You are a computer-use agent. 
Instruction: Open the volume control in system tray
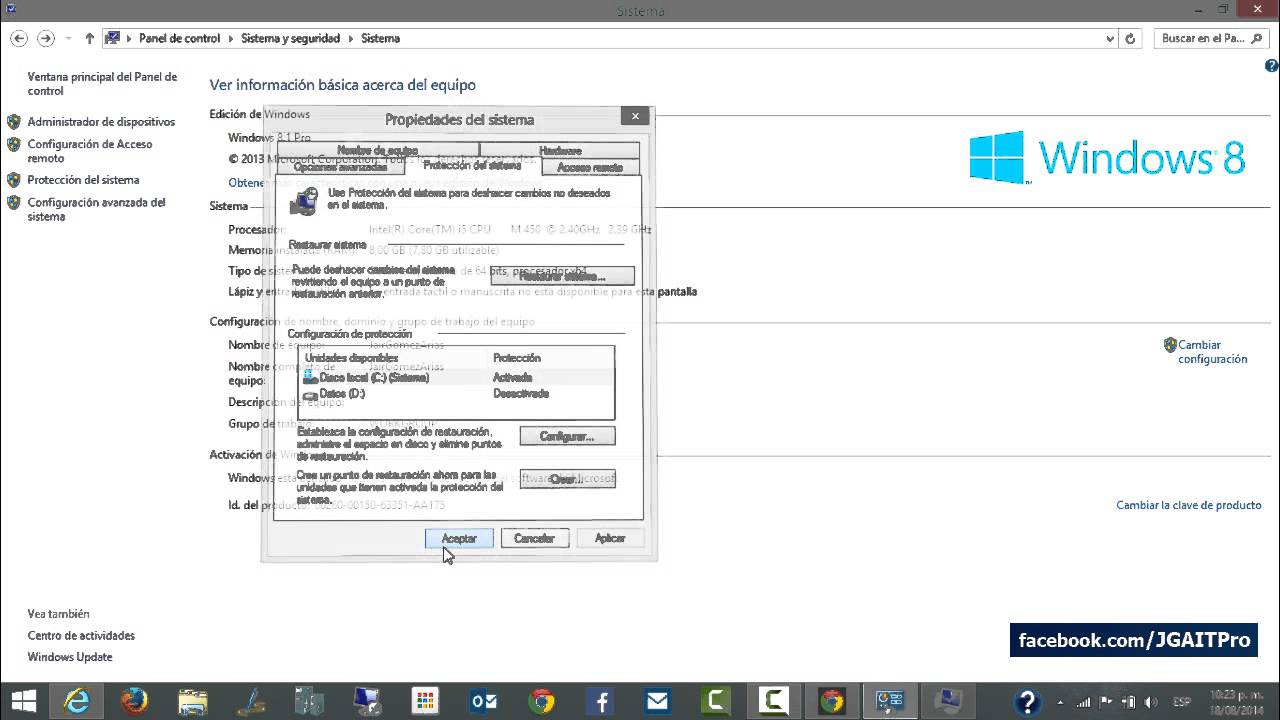pos(1149,701)
